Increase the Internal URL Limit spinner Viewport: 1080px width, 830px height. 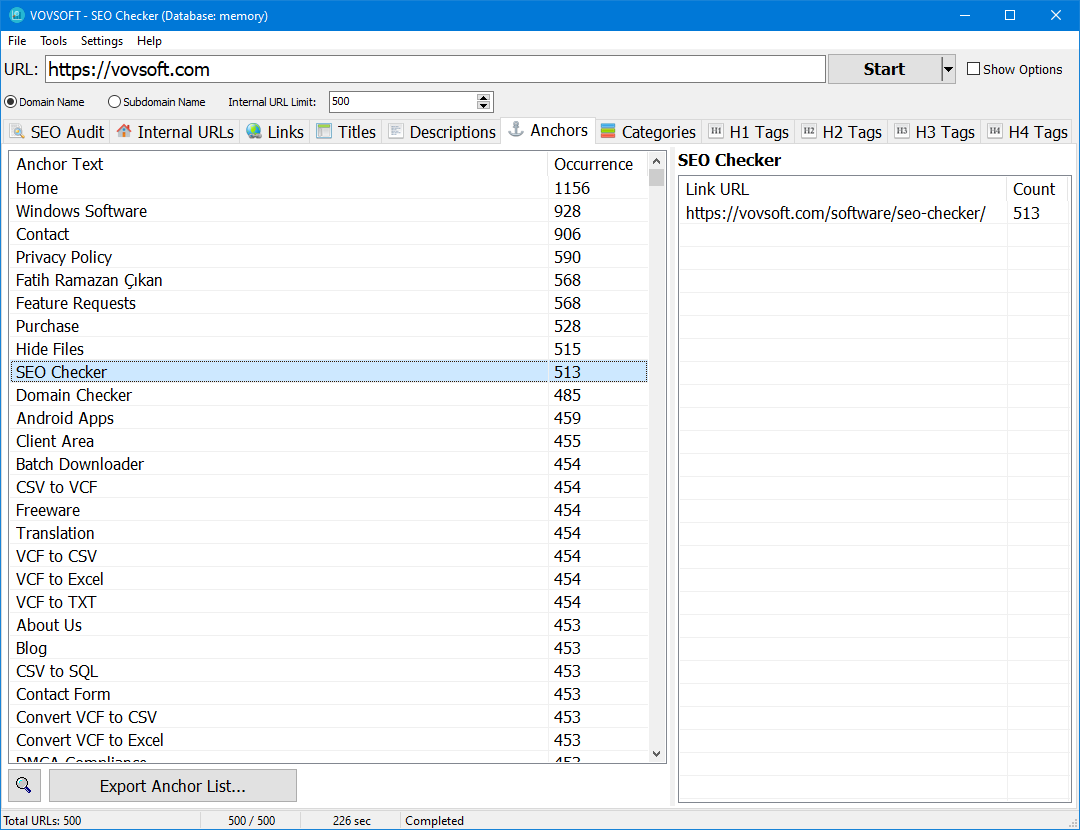(x=484, y=98)
